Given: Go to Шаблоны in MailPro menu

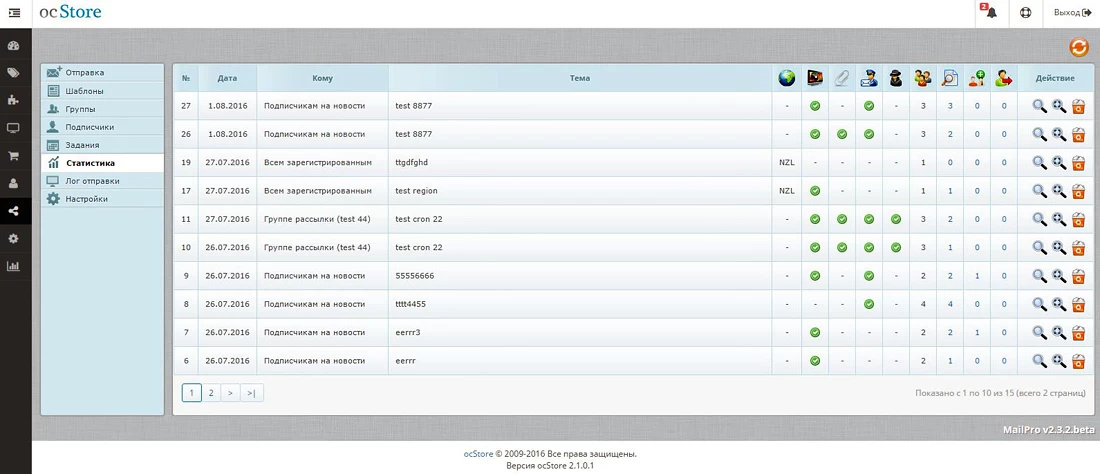Looking at the screenshot, I should [x=102, y=91].
